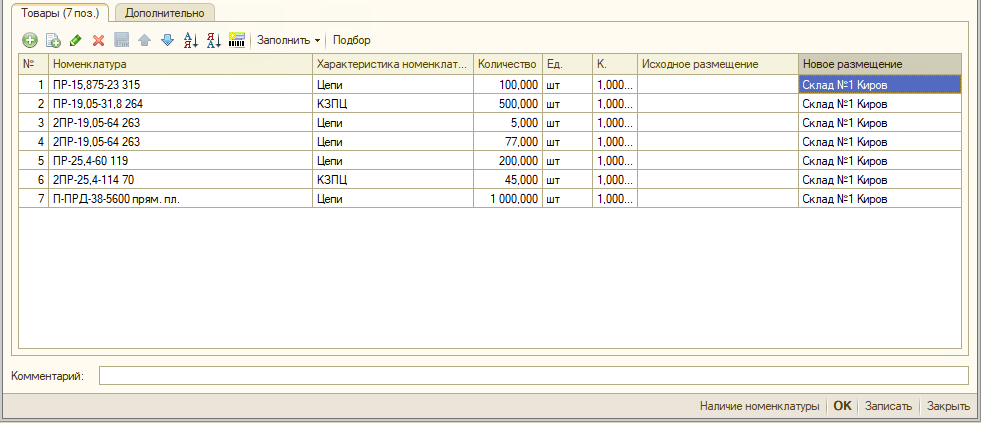Viewport: 981px width, 423px height.
Task: Click the Новое размещение column header
Action: click(x=880, y=64)
